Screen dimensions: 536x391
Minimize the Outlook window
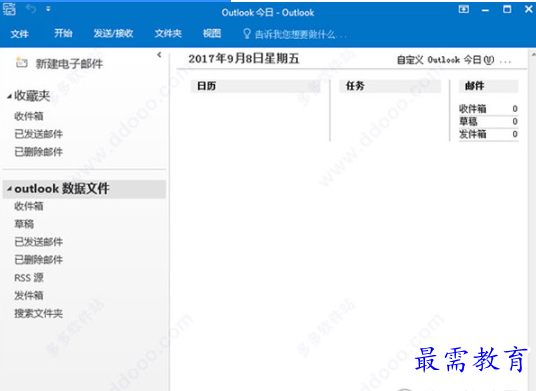coord(485,10)
